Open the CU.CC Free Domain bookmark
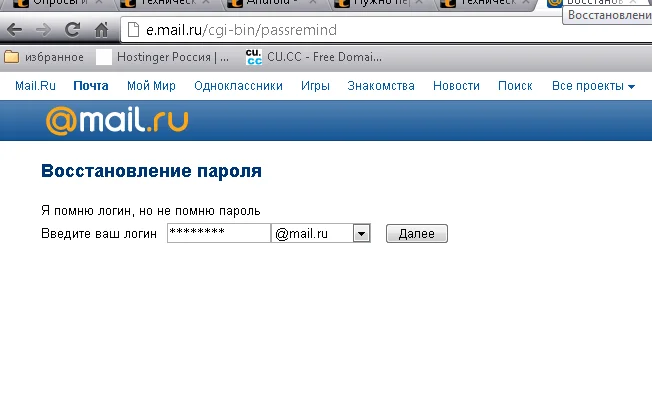Viewport: 652px width, 400px height. [314, 57]
